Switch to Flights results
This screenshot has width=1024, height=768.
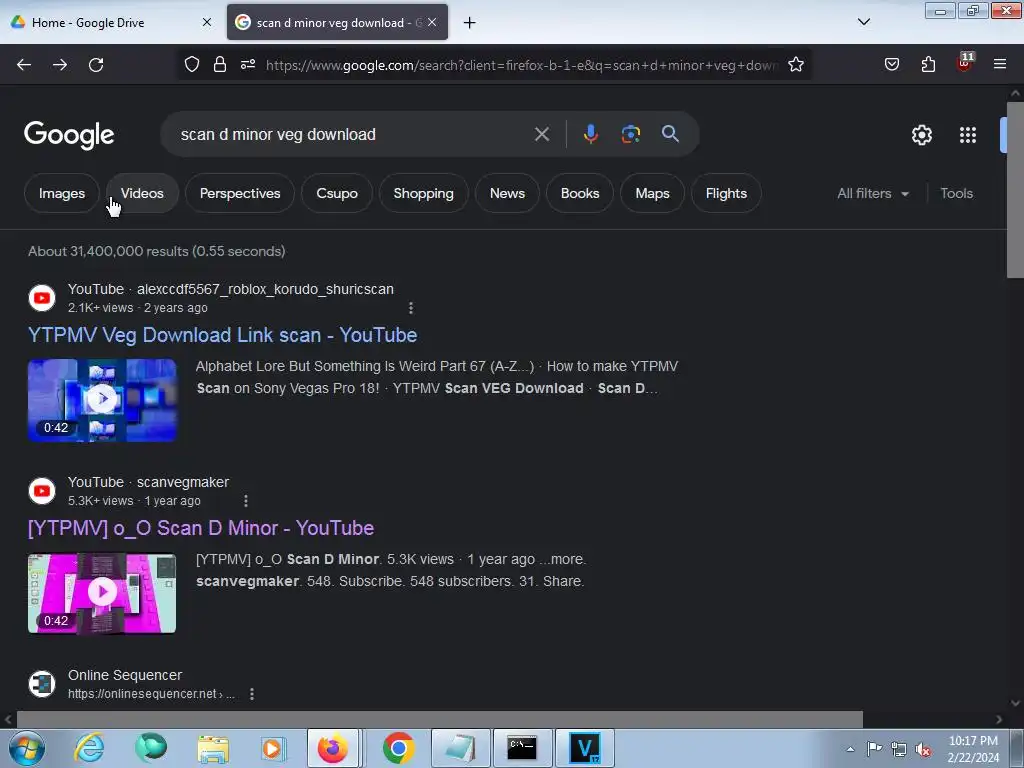(x=726, y=193)
